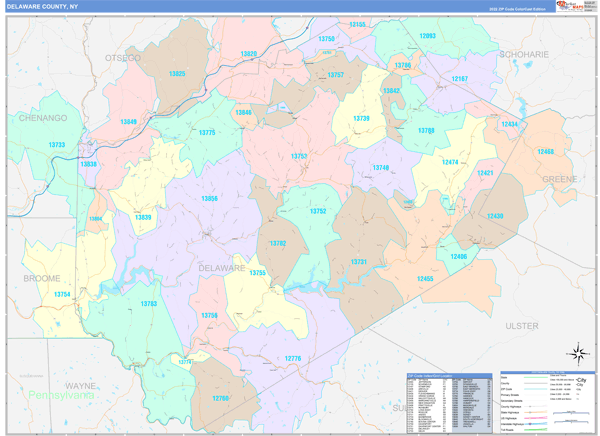
Task: Click the Chenango county label
Action: [42, 118]
